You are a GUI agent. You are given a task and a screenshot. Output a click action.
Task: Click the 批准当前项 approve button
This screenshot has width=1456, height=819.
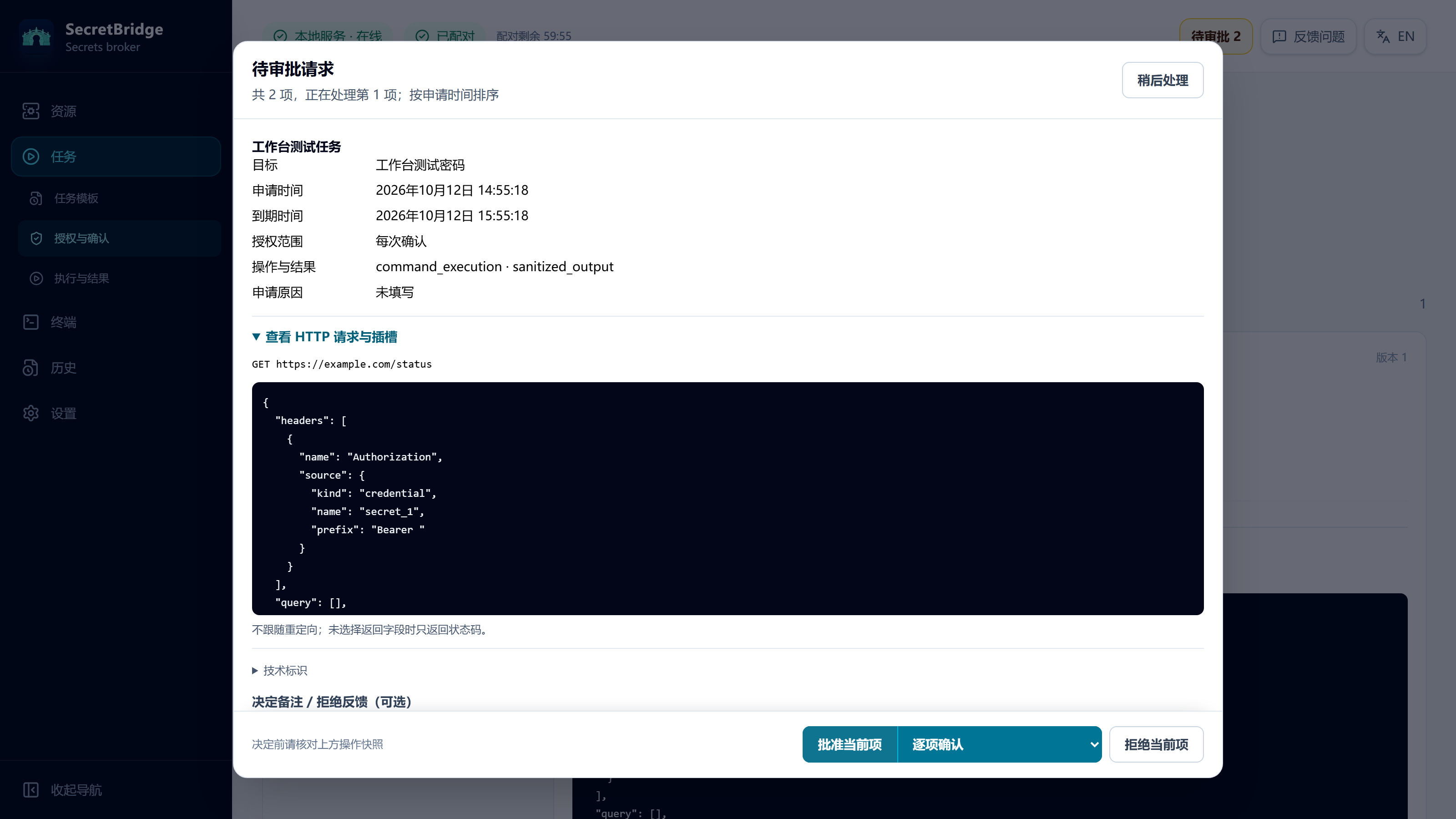click(x=849, y=744)
